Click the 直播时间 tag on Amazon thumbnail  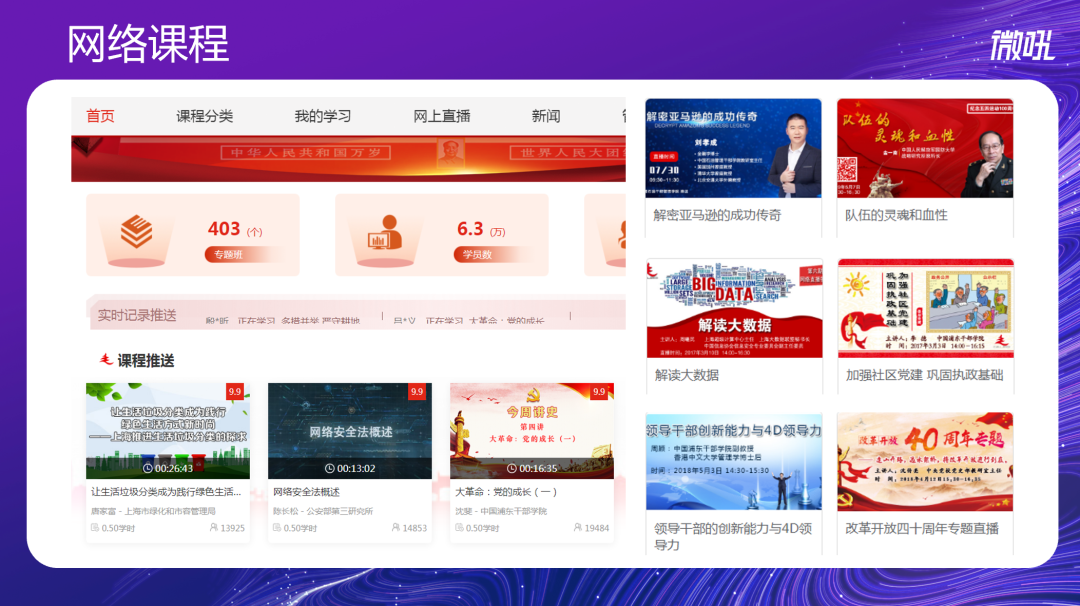[664, 156]
